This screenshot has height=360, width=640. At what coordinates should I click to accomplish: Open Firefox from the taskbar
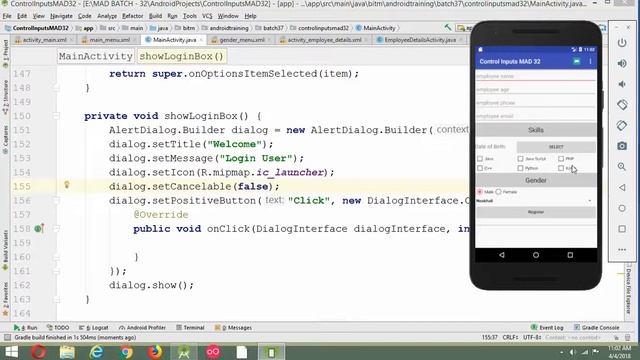point(155,352)
